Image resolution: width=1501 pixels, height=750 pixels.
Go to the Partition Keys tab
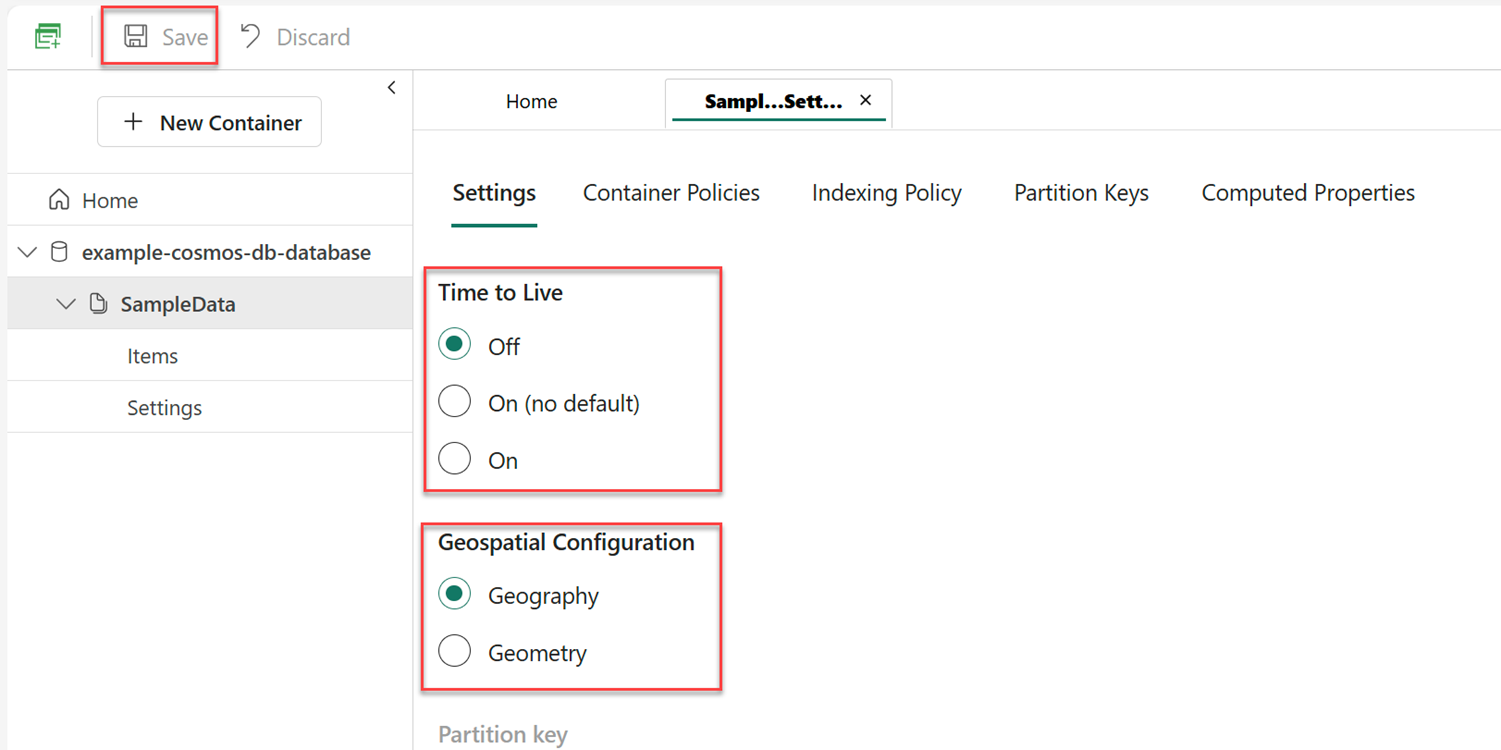pyautogui.click(x=1081, y=193)
